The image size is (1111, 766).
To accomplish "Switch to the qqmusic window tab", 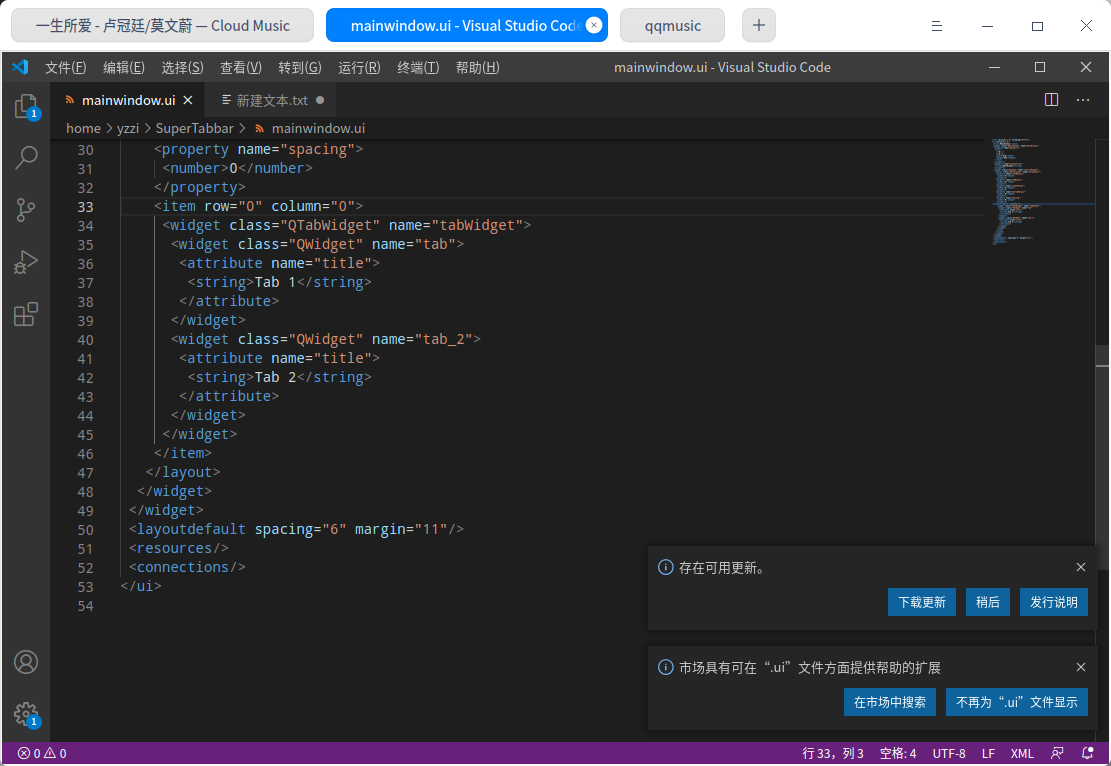I will [x=672, y=26].
